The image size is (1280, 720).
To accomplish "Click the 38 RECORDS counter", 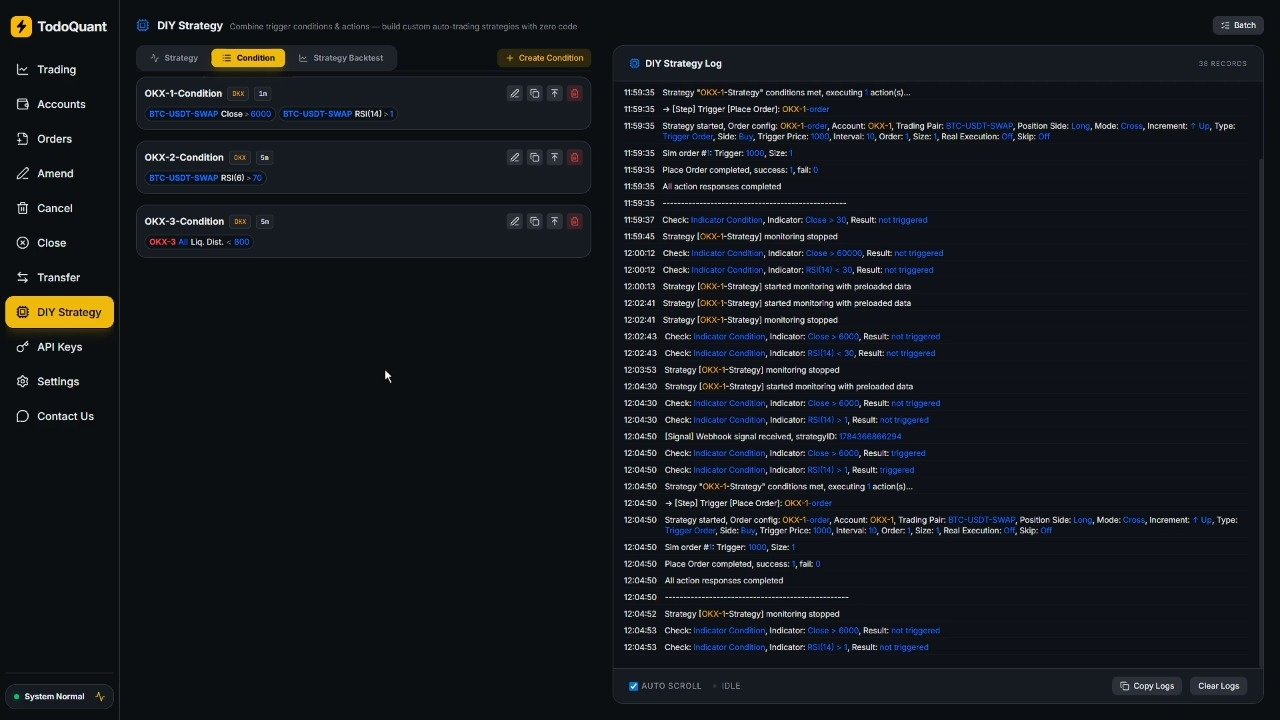I will (1223, 63).
